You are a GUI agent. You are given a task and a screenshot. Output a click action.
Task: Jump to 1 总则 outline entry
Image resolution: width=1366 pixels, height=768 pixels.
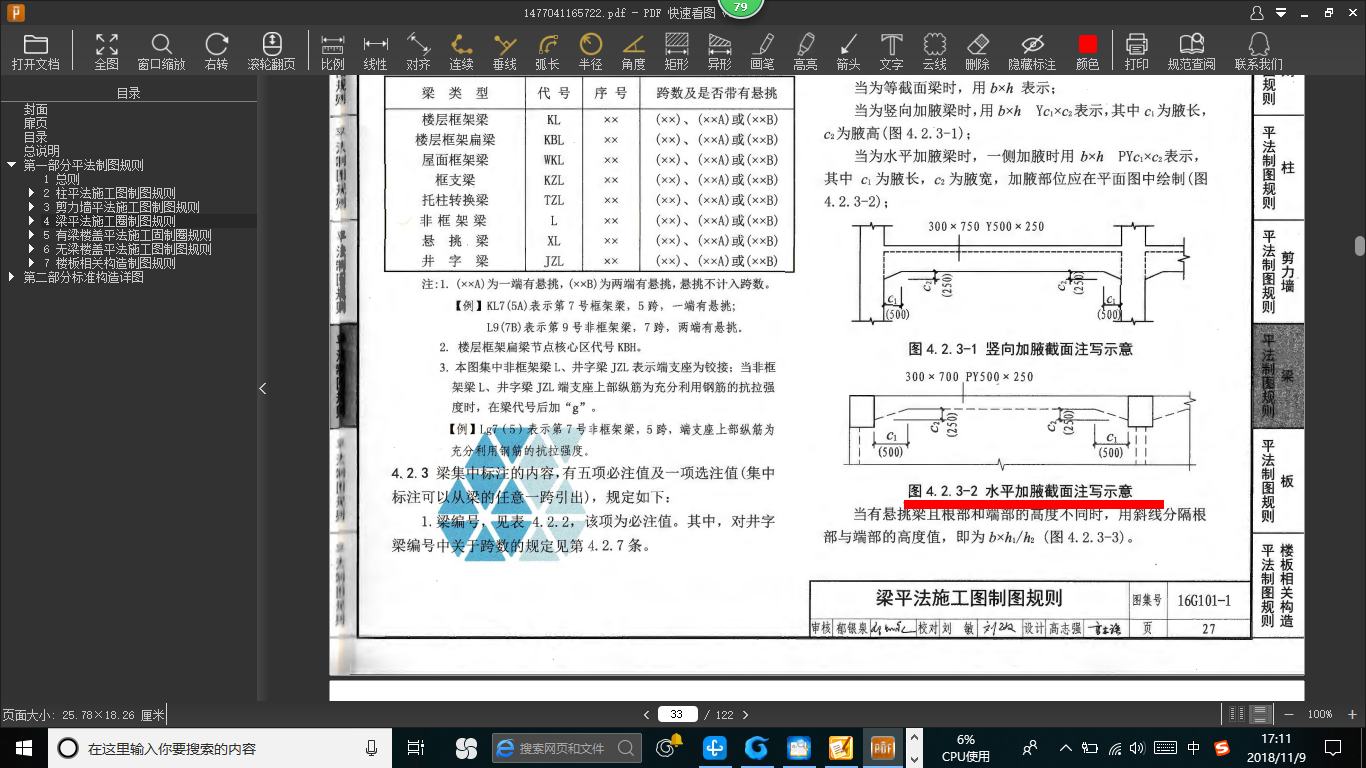[61, 179]
